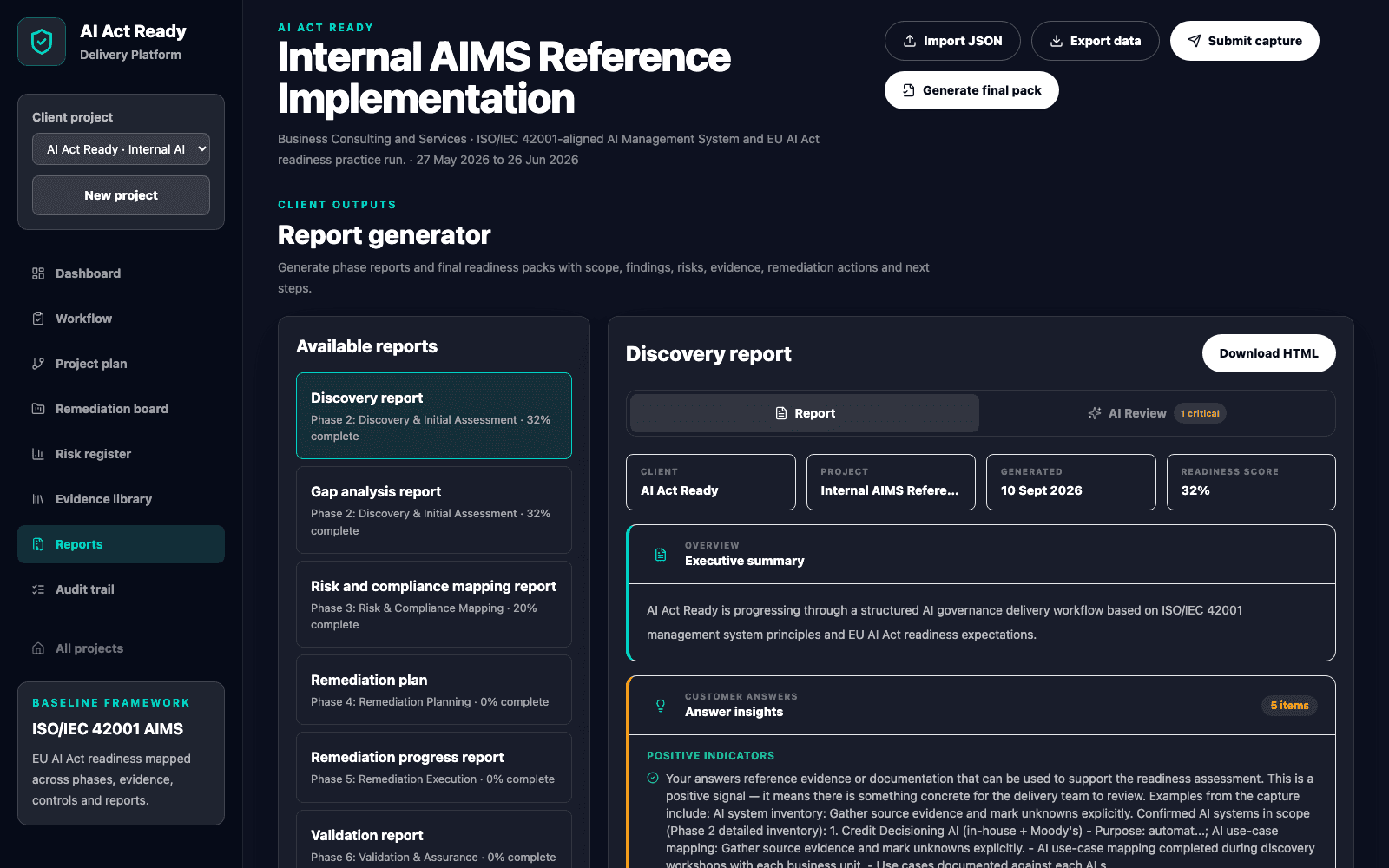
Task: Click the Executive summary document icon
Action: 661,554
